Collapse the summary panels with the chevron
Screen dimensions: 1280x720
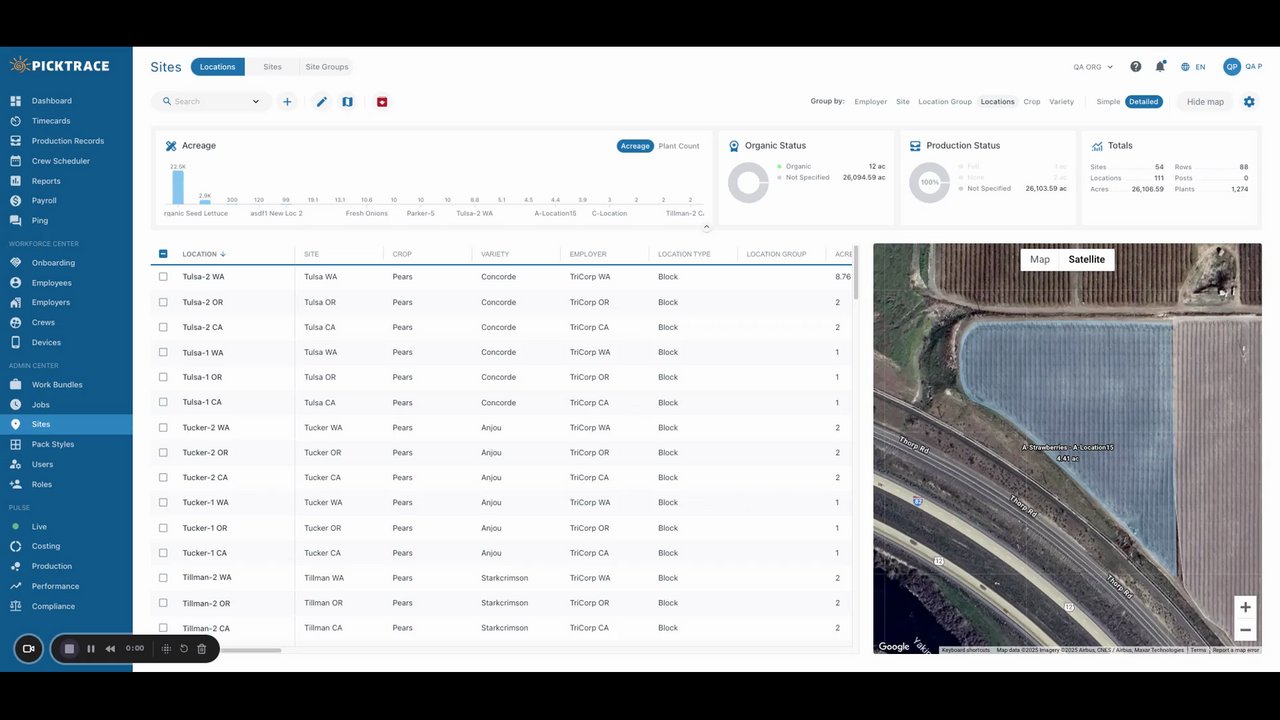[x=707, y=227]
